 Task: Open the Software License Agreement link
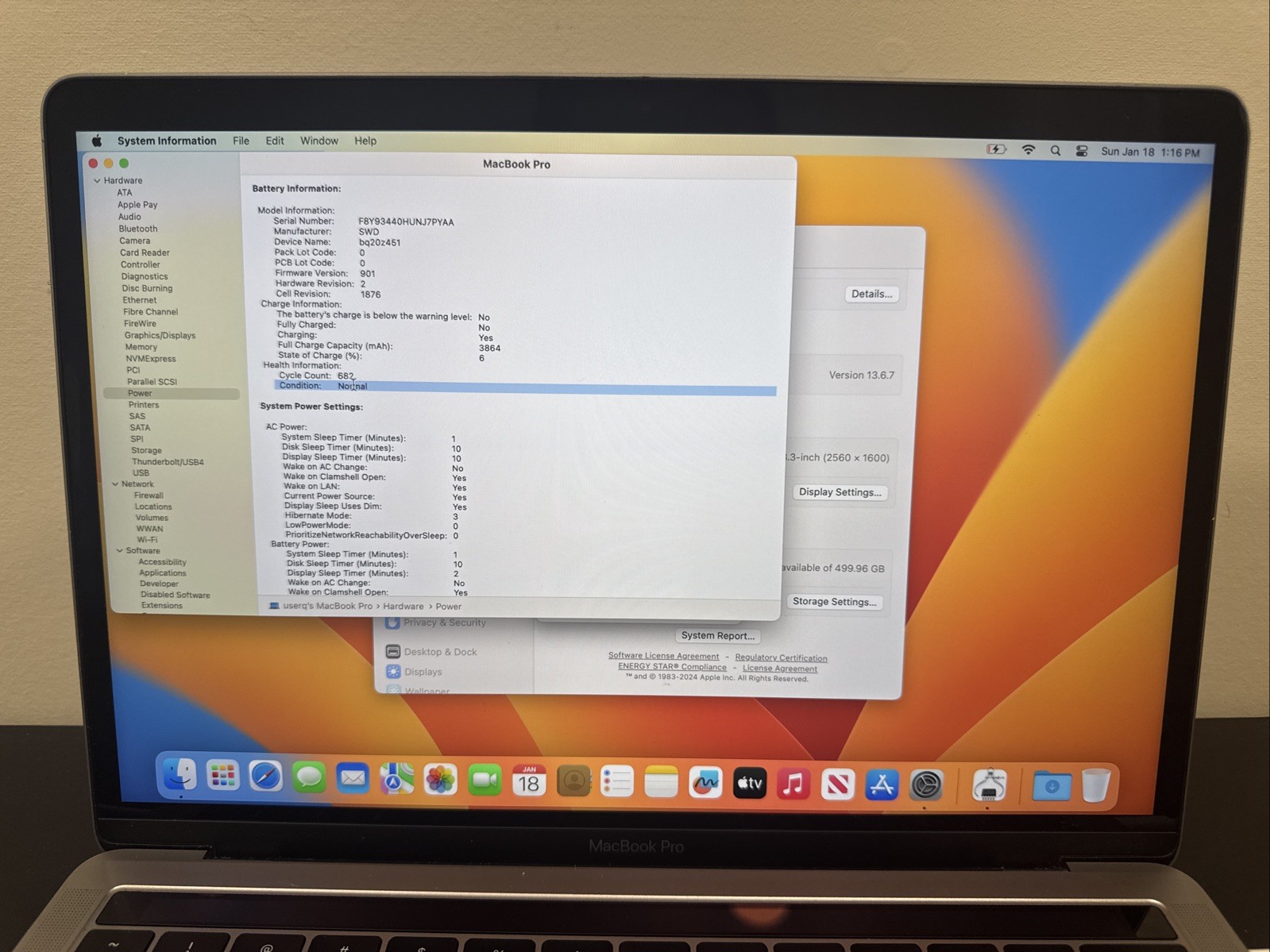[x=663, y=656]
